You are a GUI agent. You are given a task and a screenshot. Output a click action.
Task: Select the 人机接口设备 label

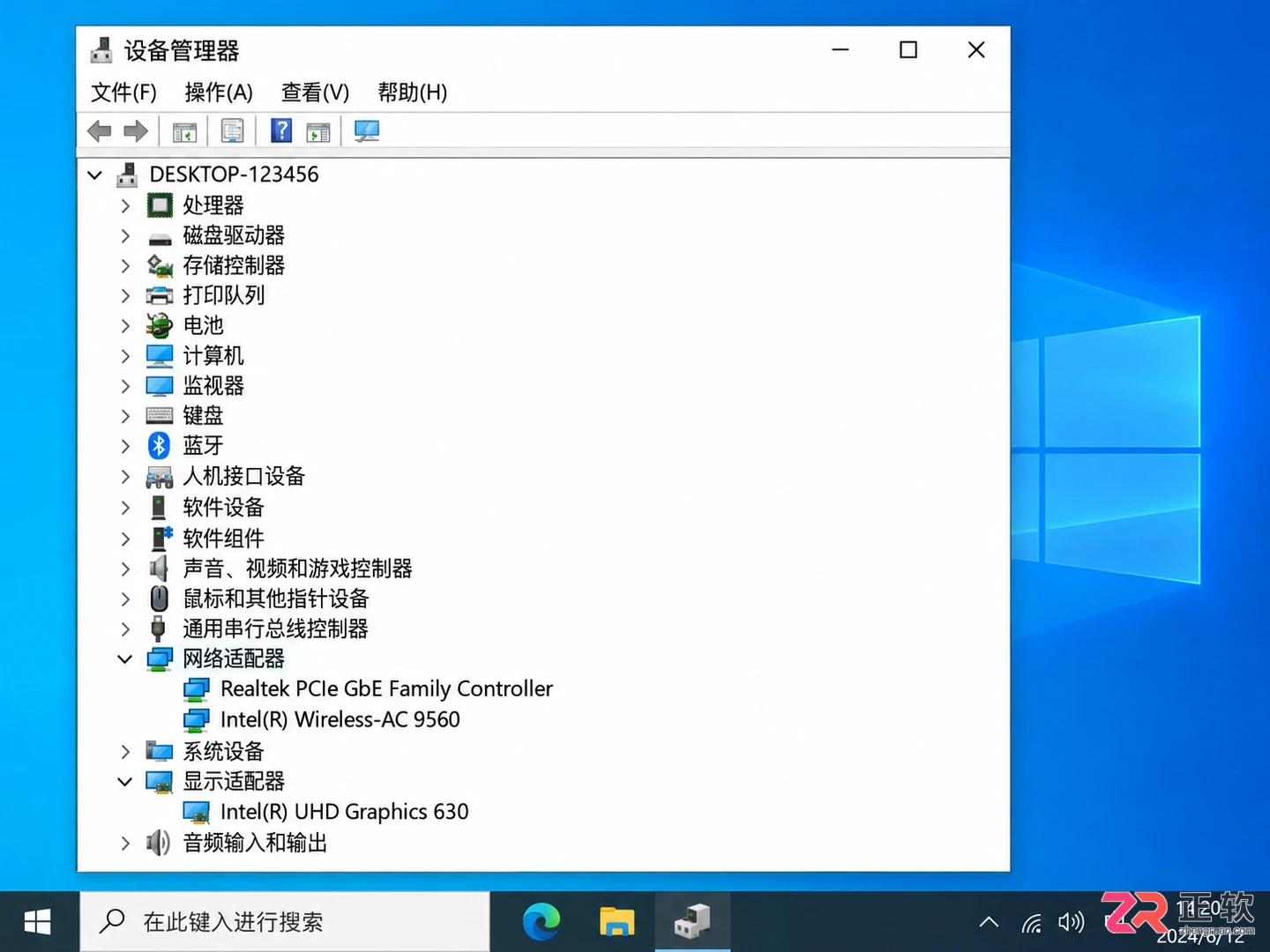(244, 477)
